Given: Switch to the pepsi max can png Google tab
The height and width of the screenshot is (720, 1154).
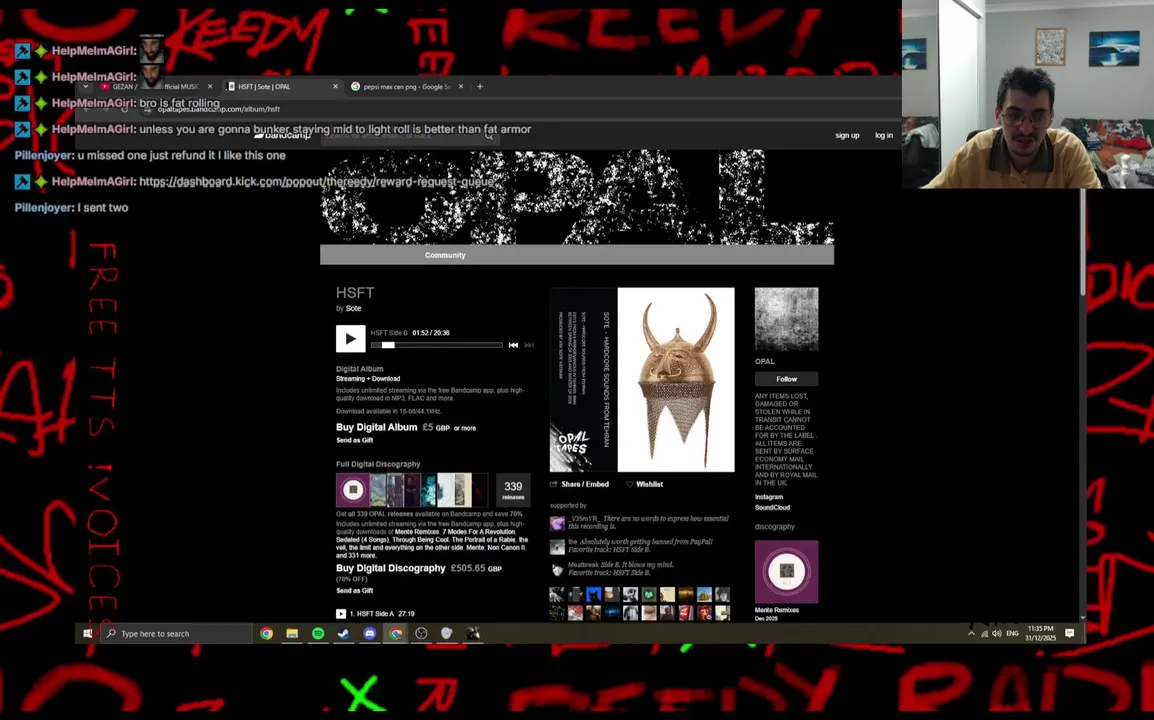Looking at the screenshot, I should click(406, 87).
